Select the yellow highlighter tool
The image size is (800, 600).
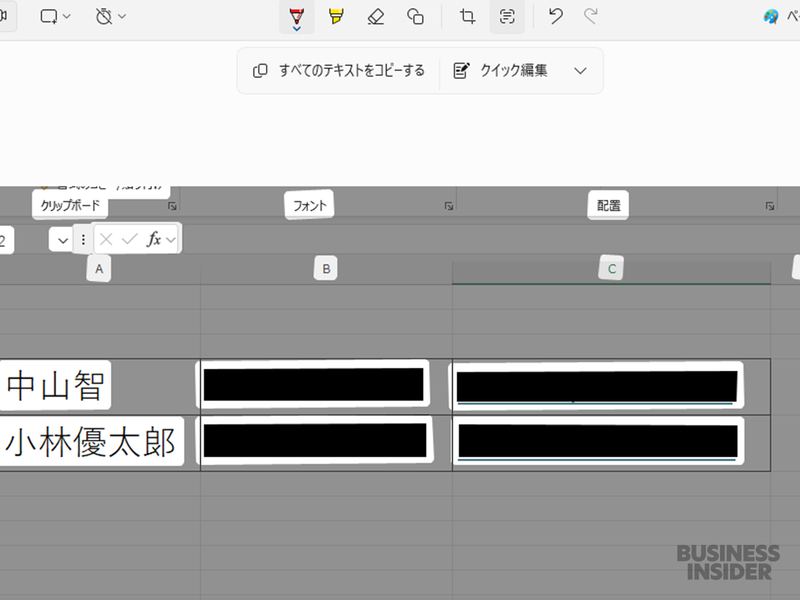pos(336,16)
